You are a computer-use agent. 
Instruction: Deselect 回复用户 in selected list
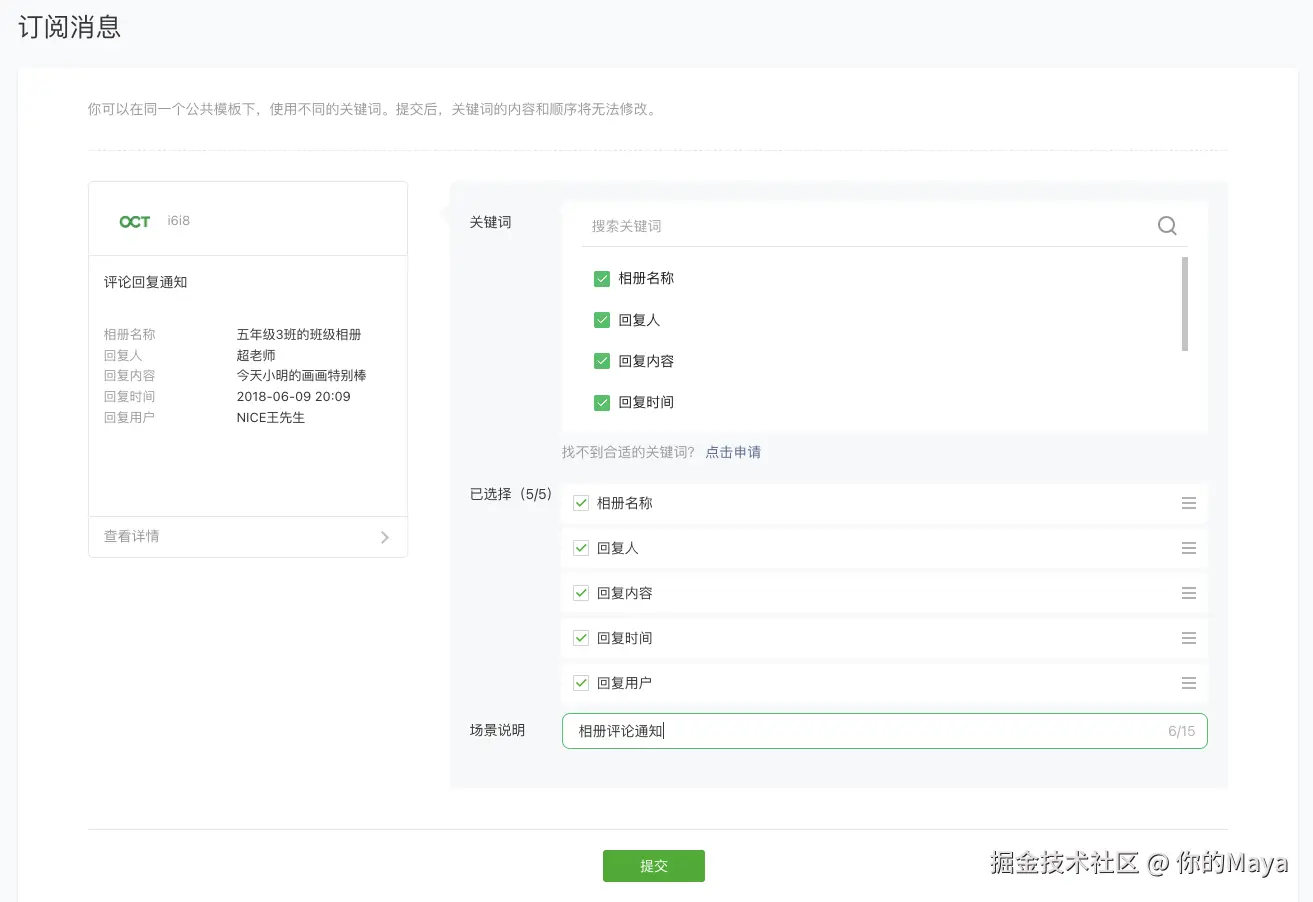[581, 683]
